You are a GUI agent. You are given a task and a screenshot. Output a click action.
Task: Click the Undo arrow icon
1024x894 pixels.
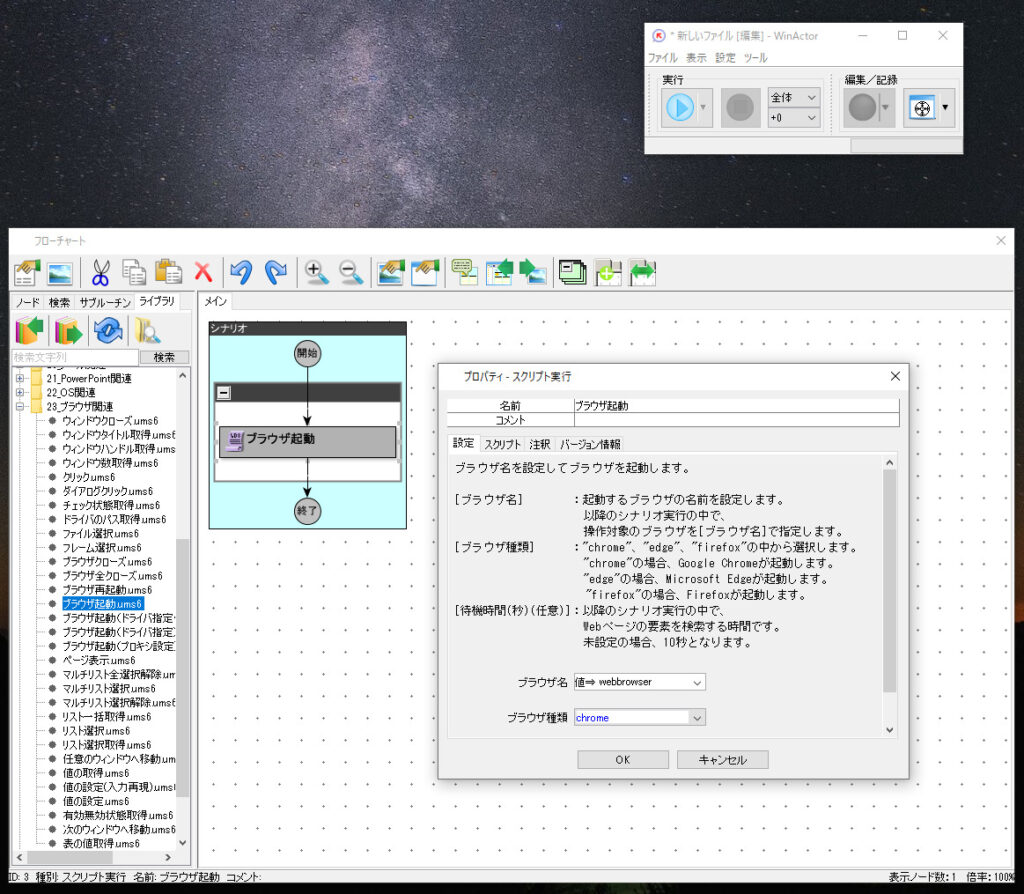239,271
